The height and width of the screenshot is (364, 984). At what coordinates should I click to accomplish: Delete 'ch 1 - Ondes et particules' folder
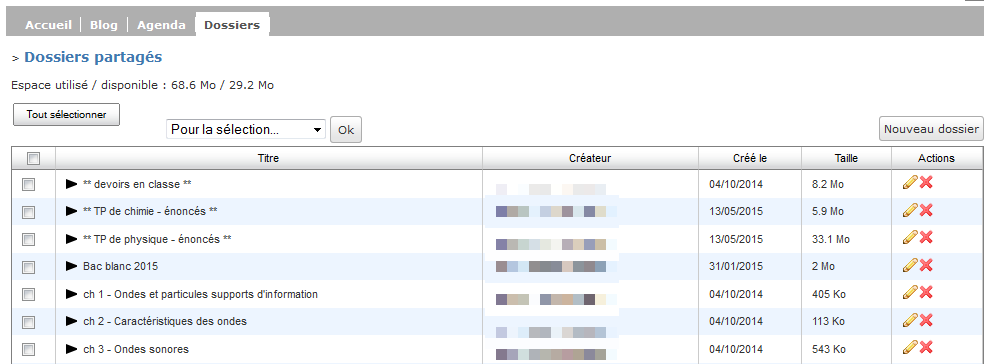[x=926, y=292]
